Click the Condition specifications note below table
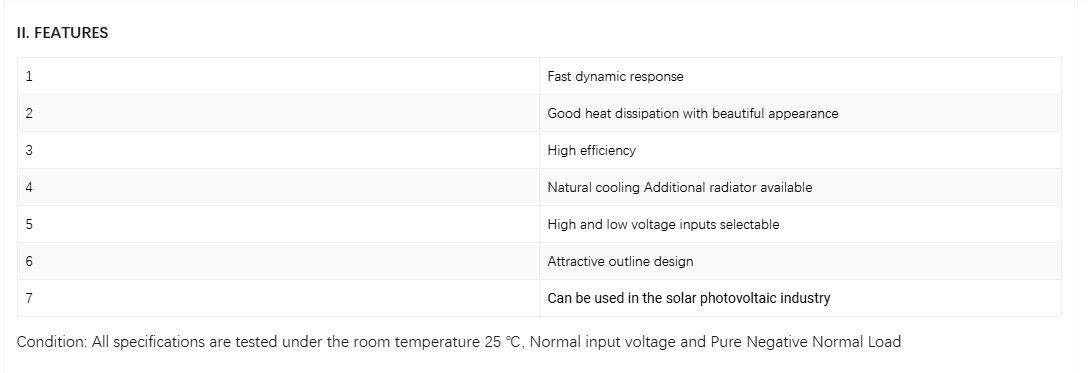The image size is (1088, 373). pos(459,342)
